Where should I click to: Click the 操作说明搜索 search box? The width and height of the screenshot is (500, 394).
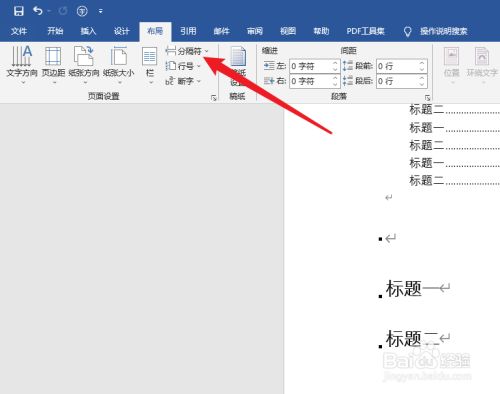coord(443,31)
